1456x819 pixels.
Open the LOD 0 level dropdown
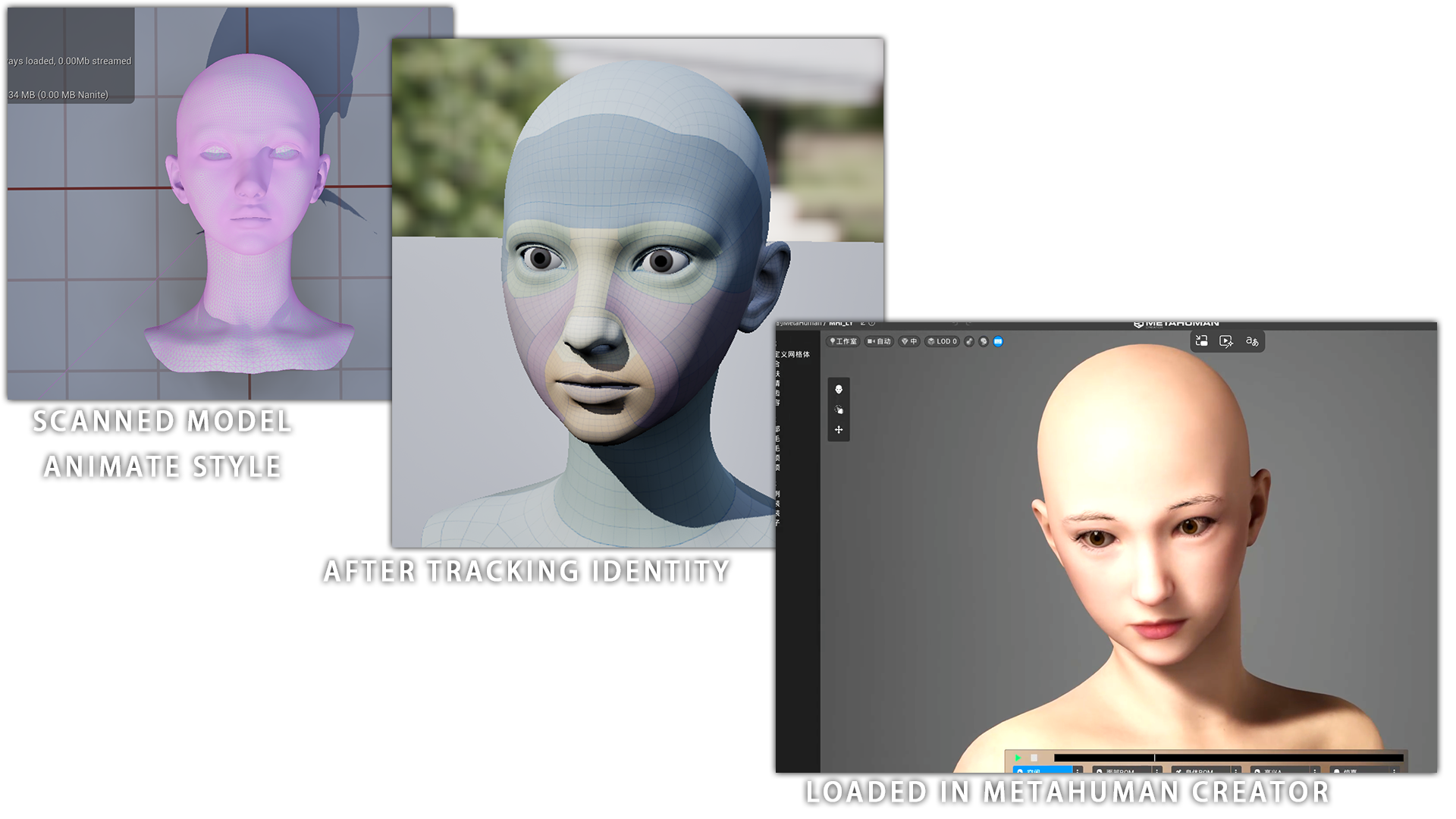943,341
